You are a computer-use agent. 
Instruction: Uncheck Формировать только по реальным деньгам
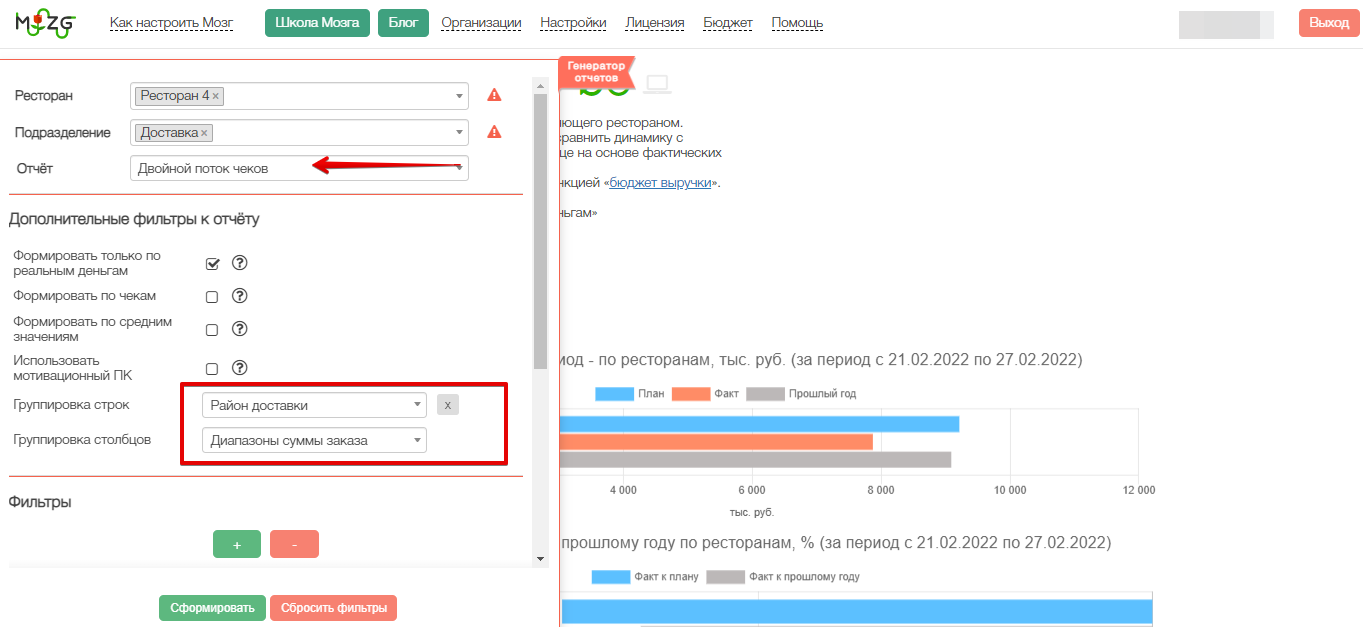pos(212,264)
